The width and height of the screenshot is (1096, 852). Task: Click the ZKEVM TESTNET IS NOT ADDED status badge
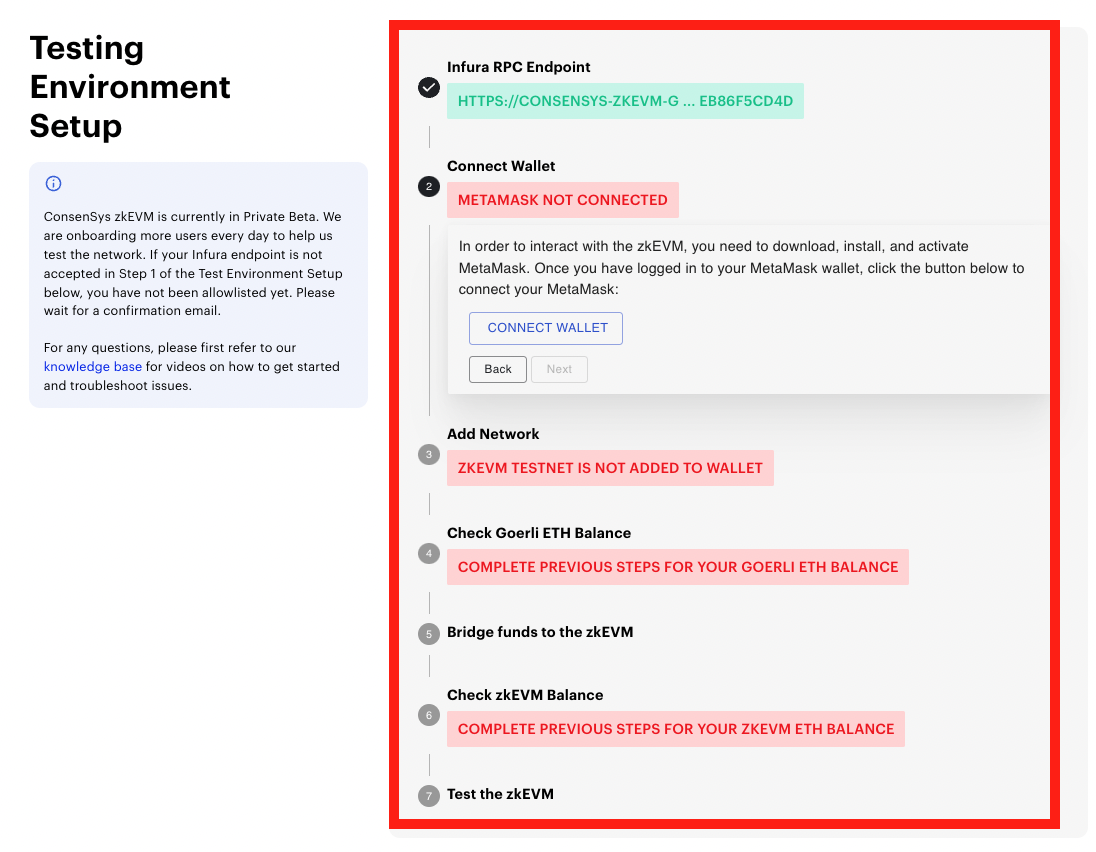pyautogui.click(x=610, y=468)
